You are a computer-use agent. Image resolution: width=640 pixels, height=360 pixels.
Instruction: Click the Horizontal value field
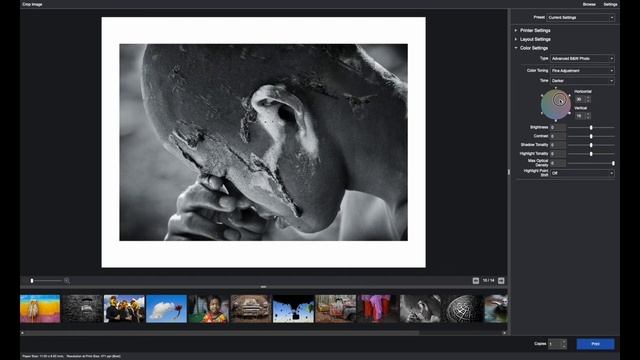click(580, 99)
